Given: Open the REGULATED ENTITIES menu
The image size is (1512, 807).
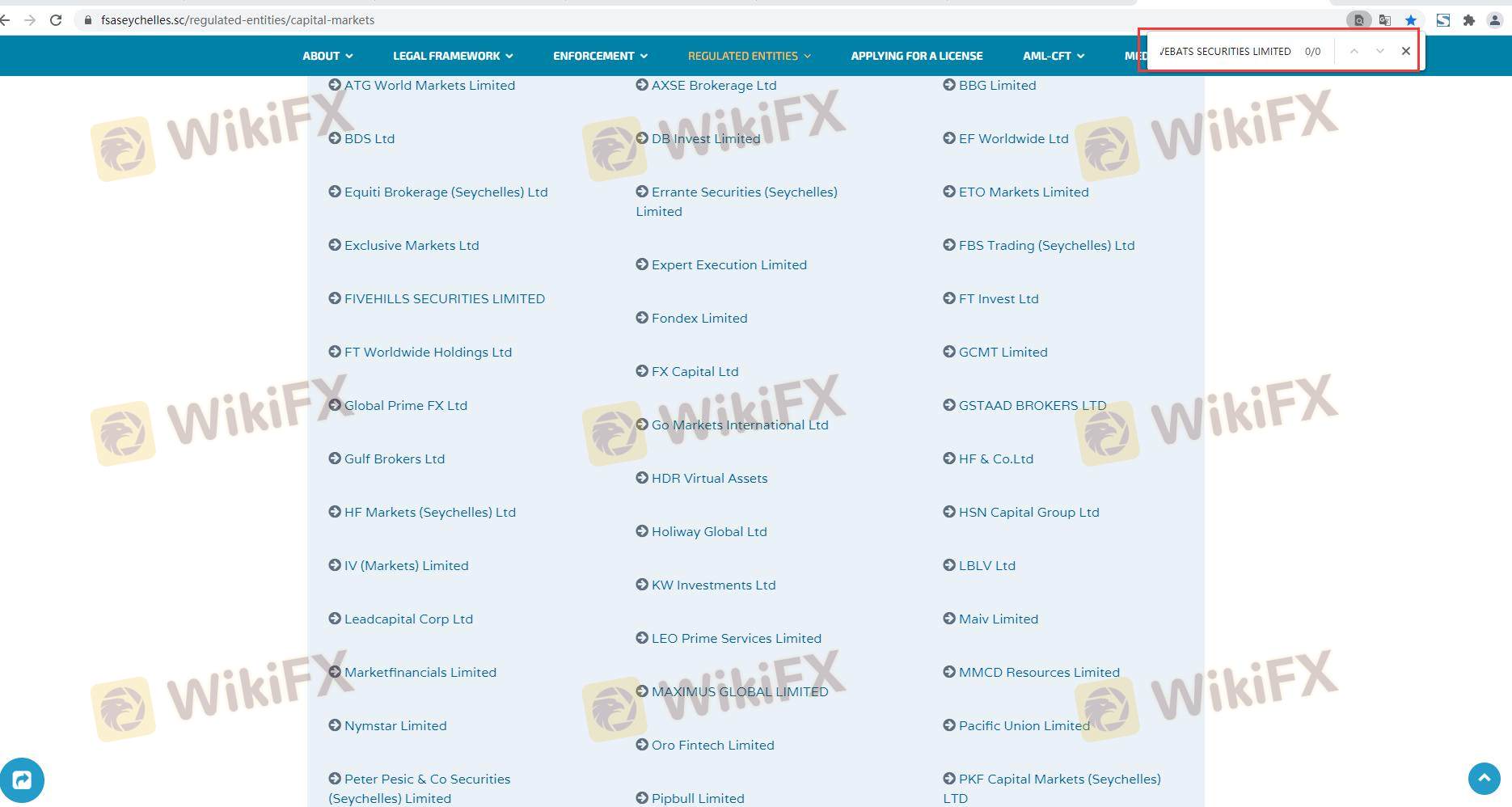Looking at the screenshot, I should click(x=749, y=56).
